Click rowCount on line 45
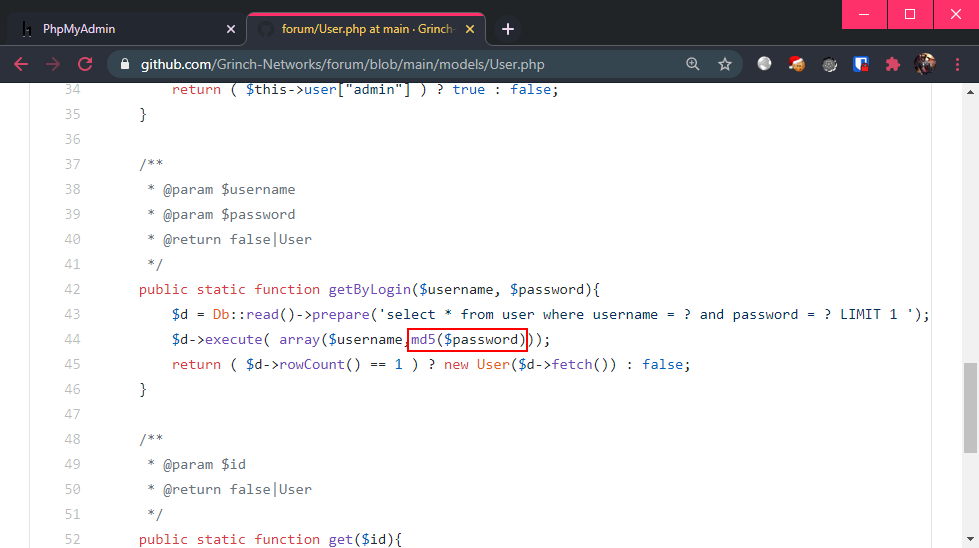Image resolution: width=979 pixels, height=548 pixels. point(311,365)
